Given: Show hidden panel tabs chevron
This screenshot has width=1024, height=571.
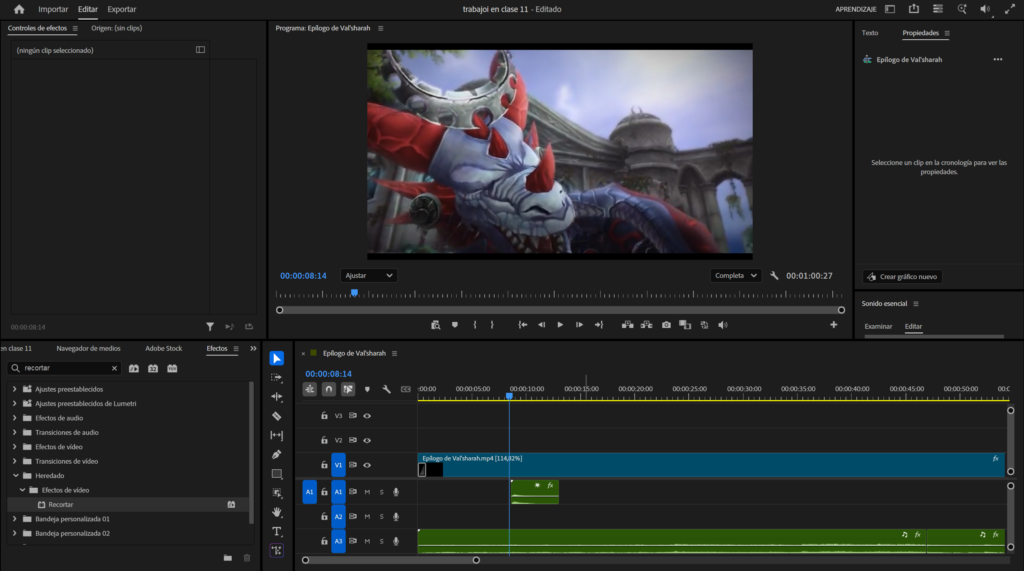Looking at the screenshot, I should (x=253, y=348).
